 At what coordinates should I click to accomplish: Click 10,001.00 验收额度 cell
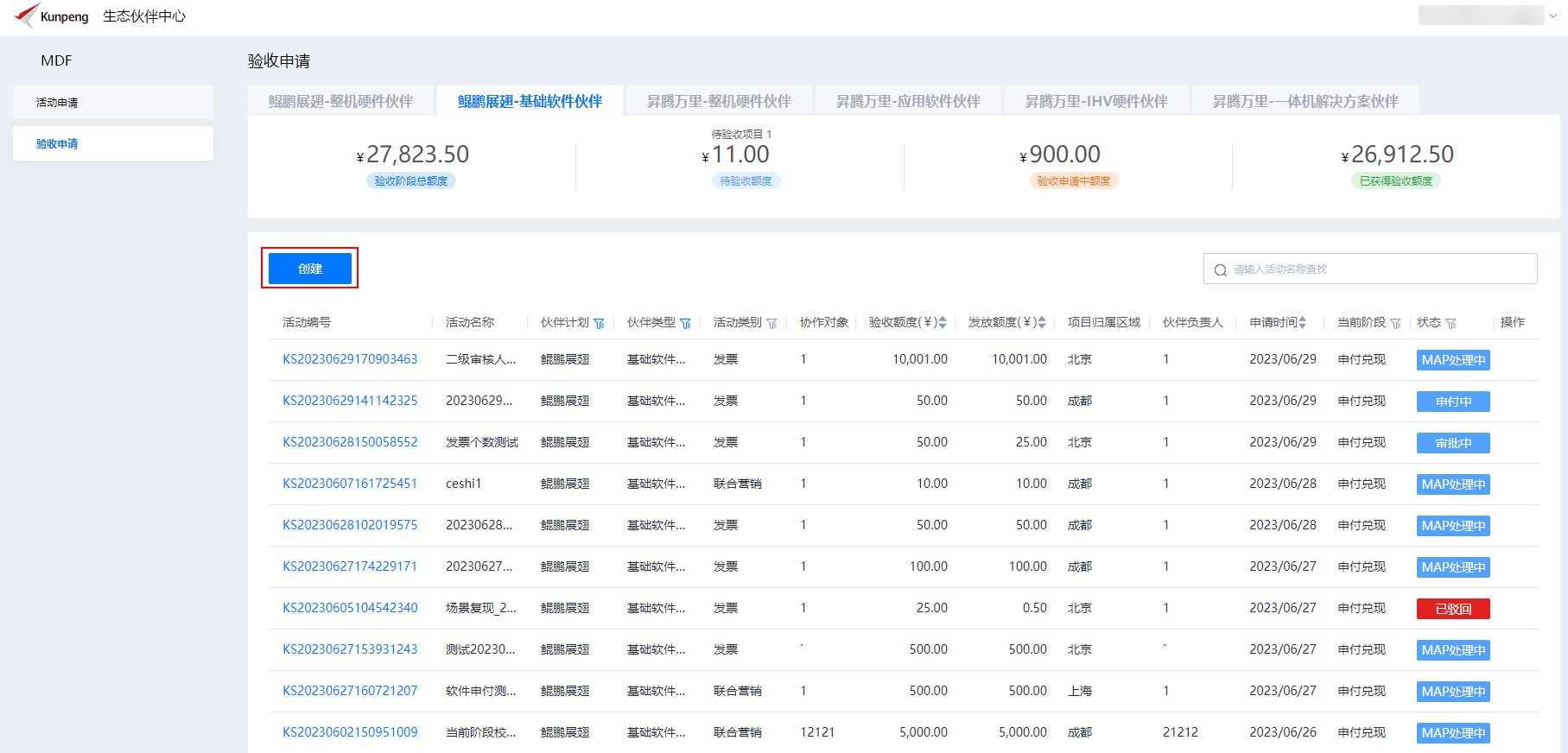point(920,359)
